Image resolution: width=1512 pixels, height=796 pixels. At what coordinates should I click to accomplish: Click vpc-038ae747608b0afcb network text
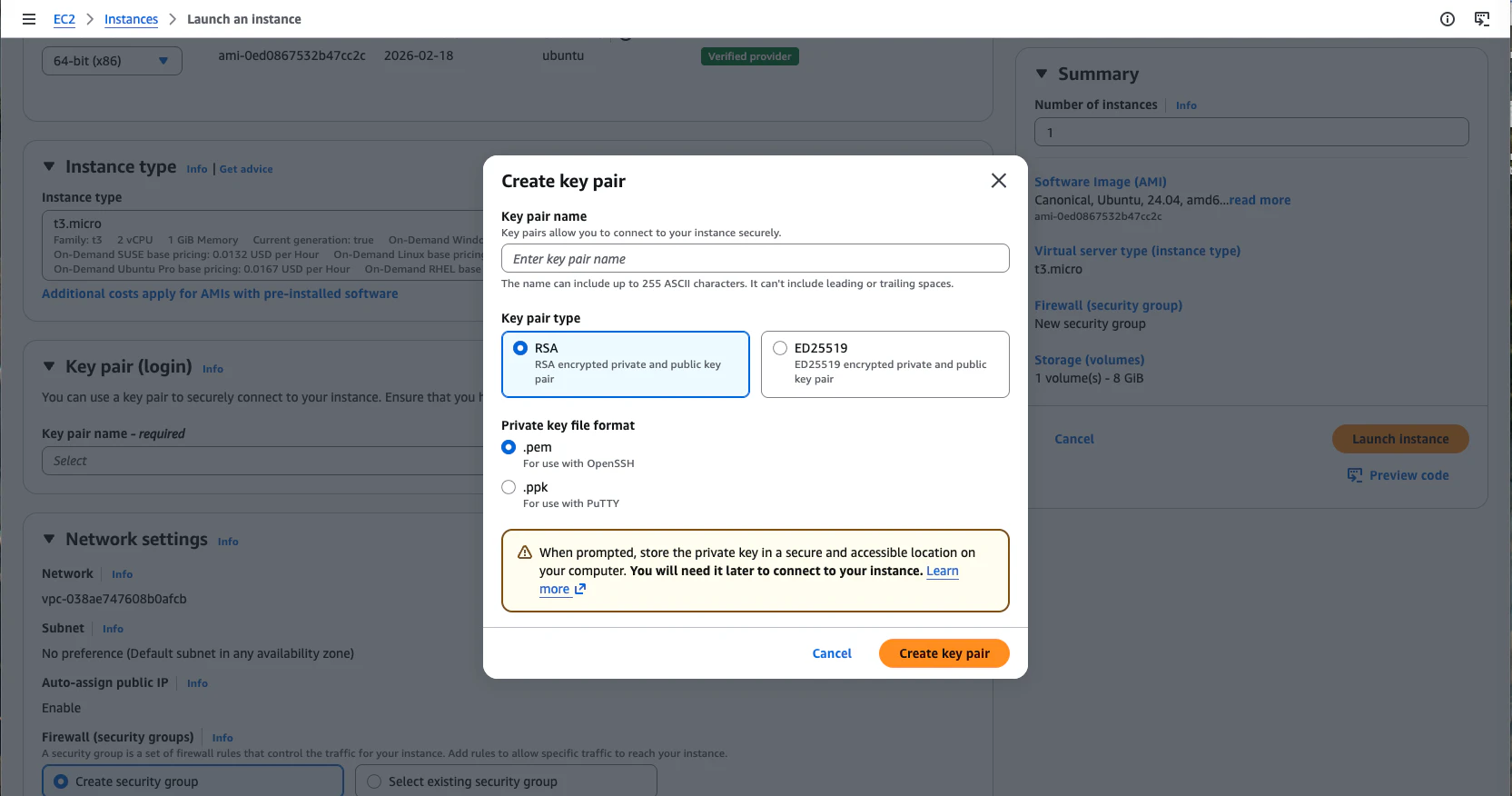[x=114, y=599]
